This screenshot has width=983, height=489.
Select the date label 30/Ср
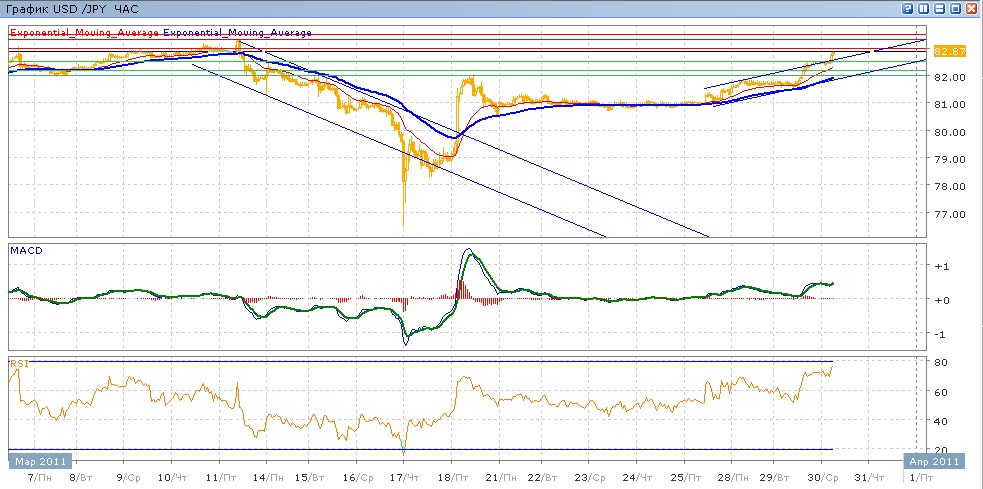(823, 478)
